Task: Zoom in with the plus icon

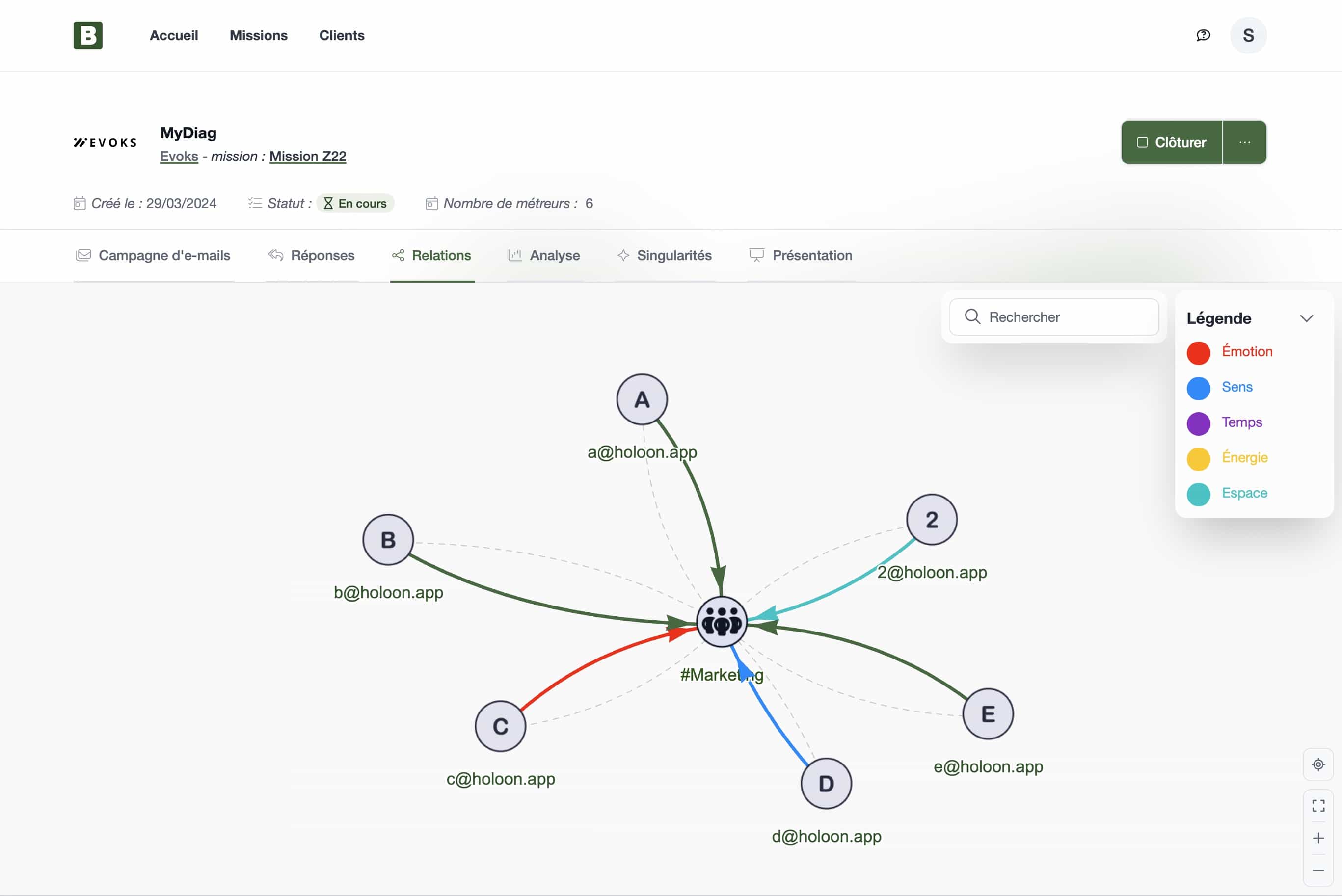Action: pos(1318,838)
